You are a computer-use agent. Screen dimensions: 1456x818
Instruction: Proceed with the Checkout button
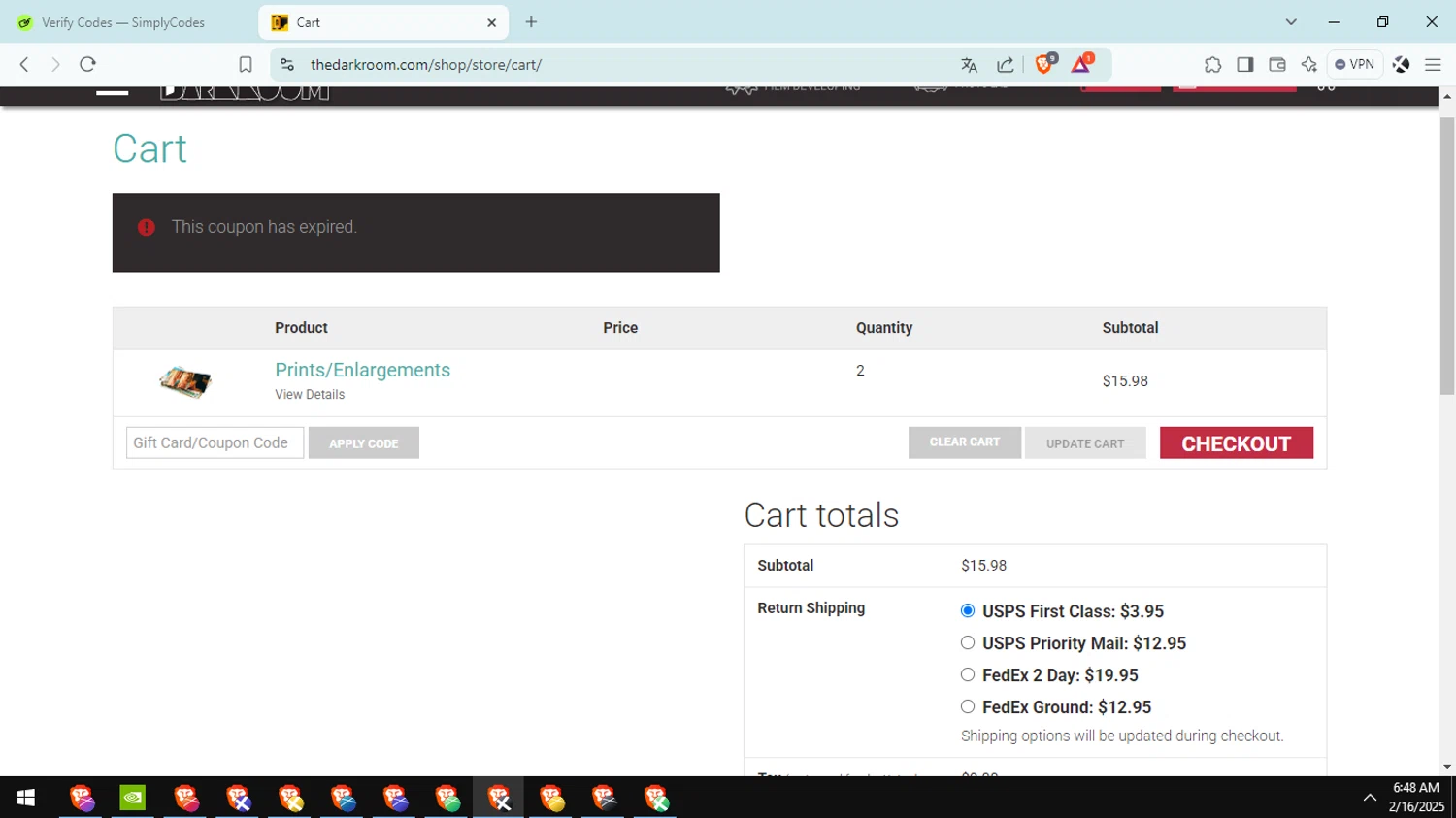pyautogui.click(x=1237, y=443)
